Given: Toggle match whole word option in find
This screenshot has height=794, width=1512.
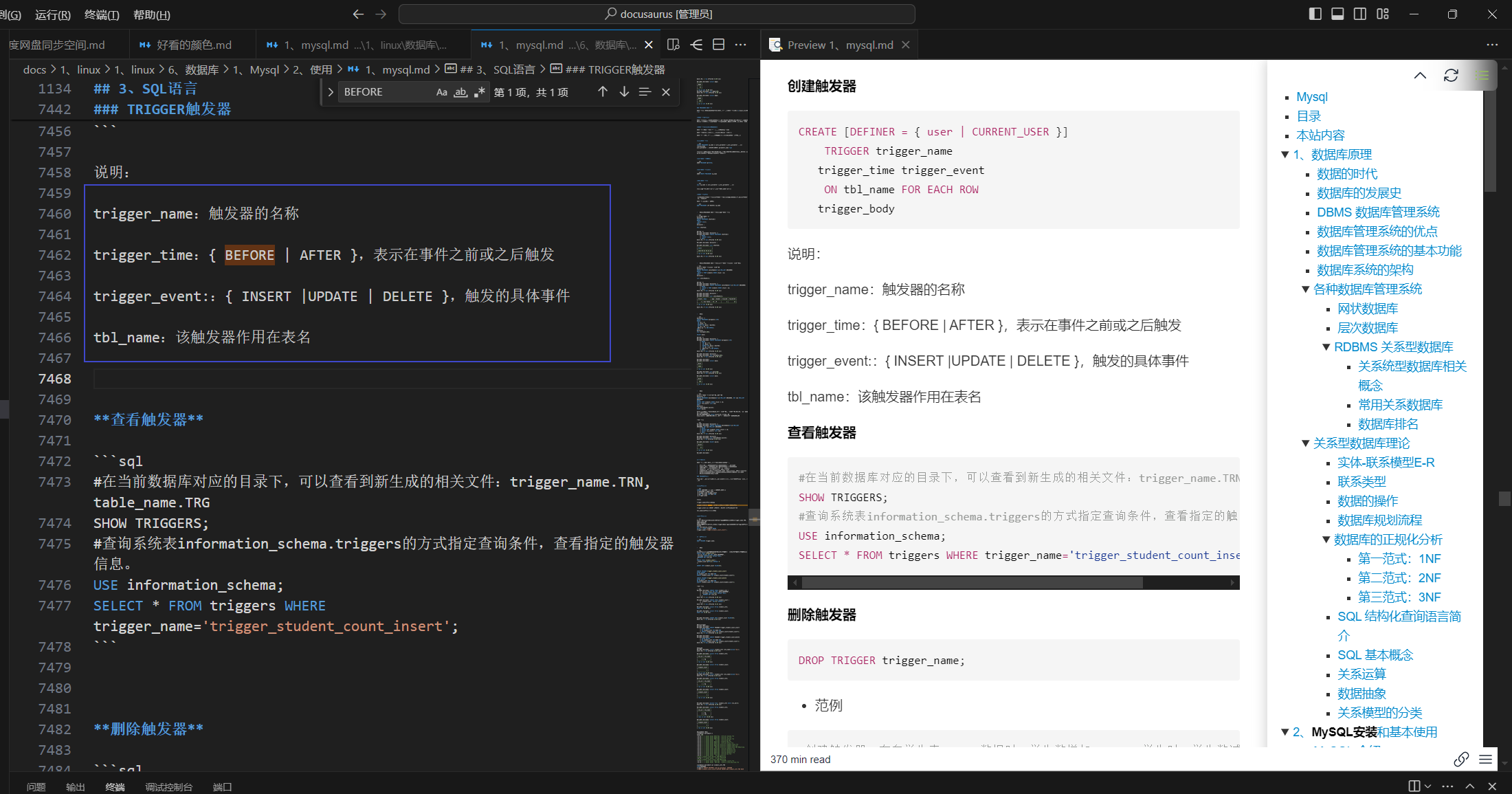Looking at the screenshot, I should 460,92.
